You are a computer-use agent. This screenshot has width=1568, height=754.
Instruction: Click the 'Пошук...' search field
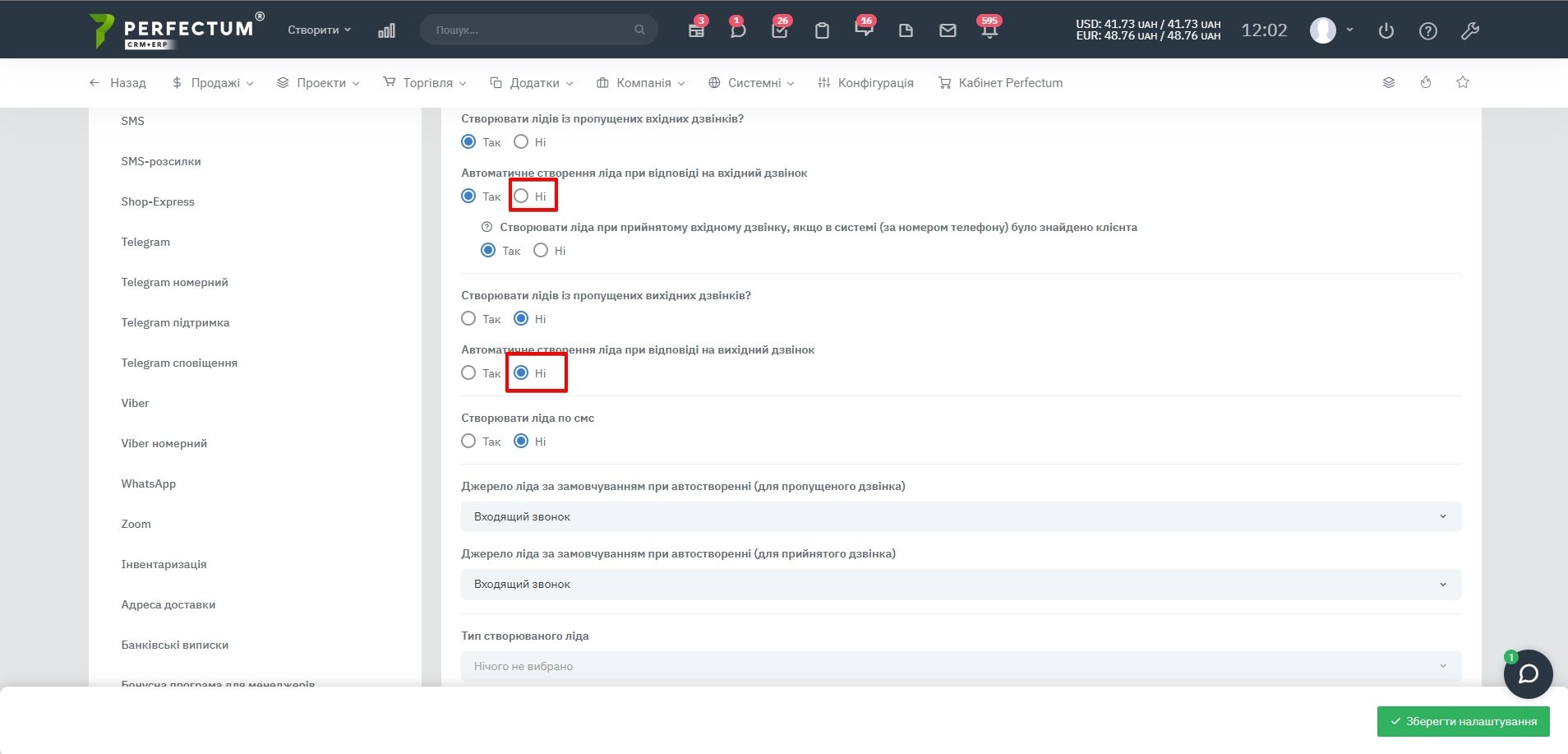pyautogui.click(x=532, y=30)
